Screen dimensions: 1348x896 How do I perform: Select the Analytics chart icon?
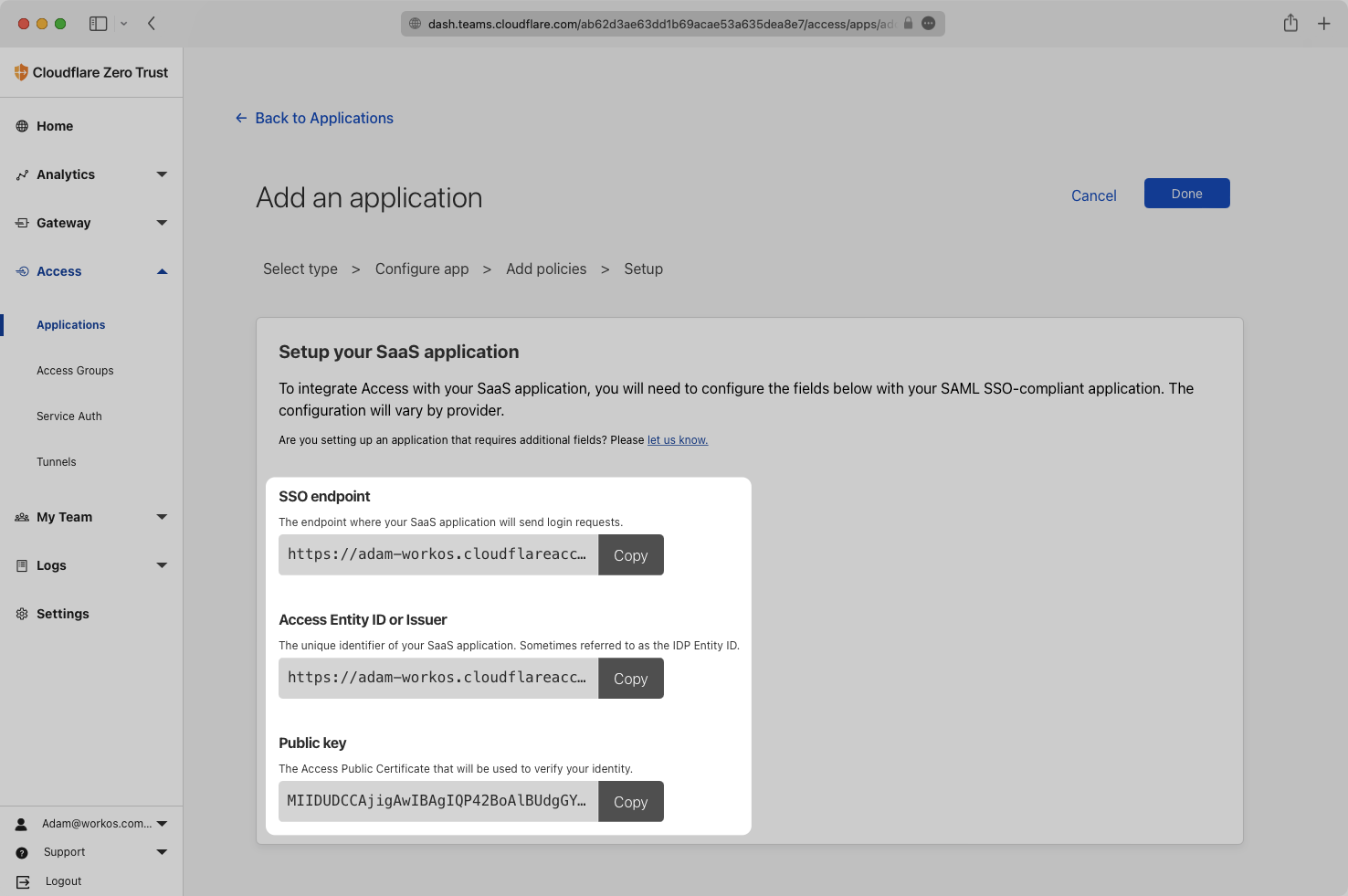[22, 174]
